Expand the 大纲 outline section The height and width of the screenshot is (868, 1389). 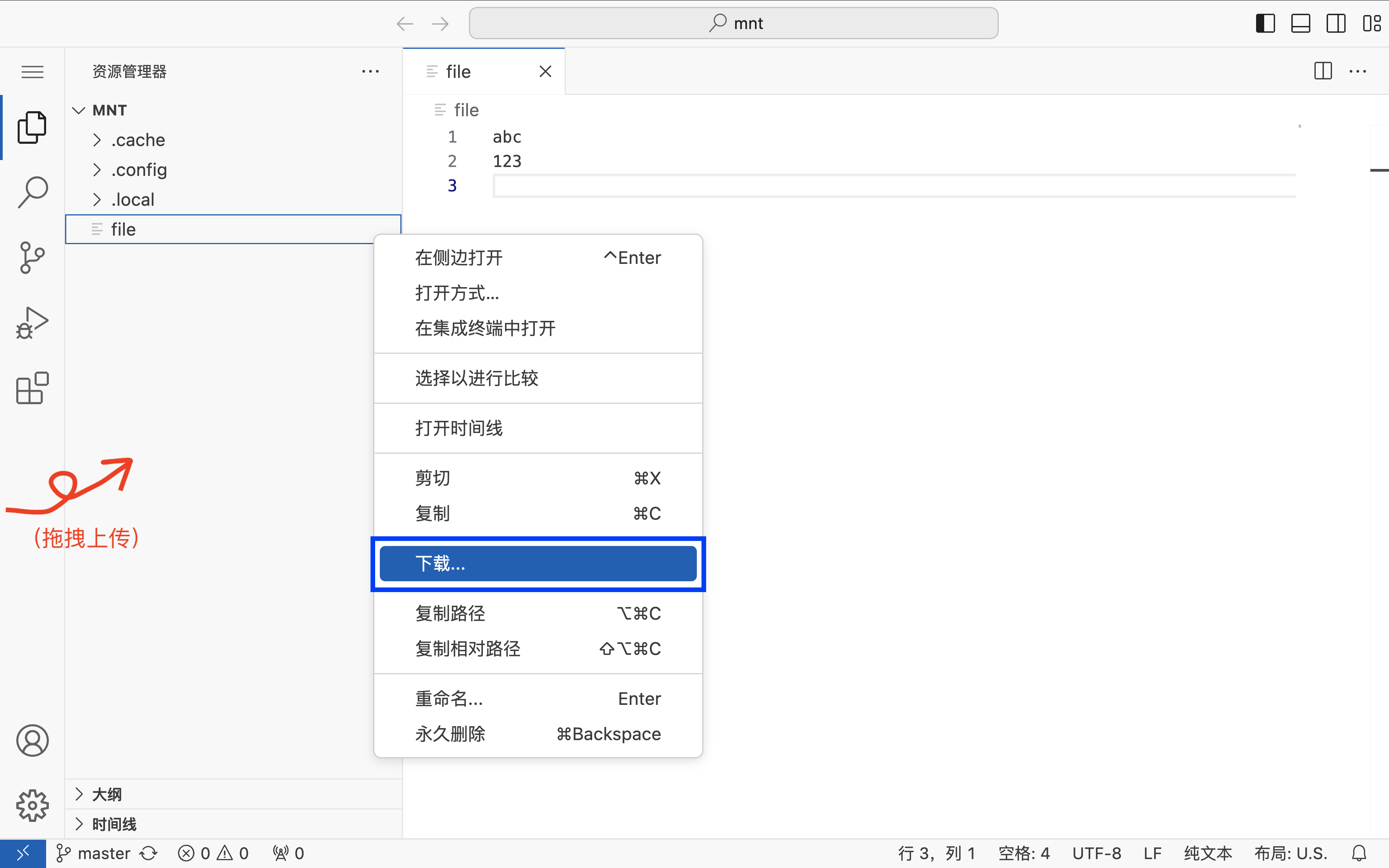click(x=233, y=794)
